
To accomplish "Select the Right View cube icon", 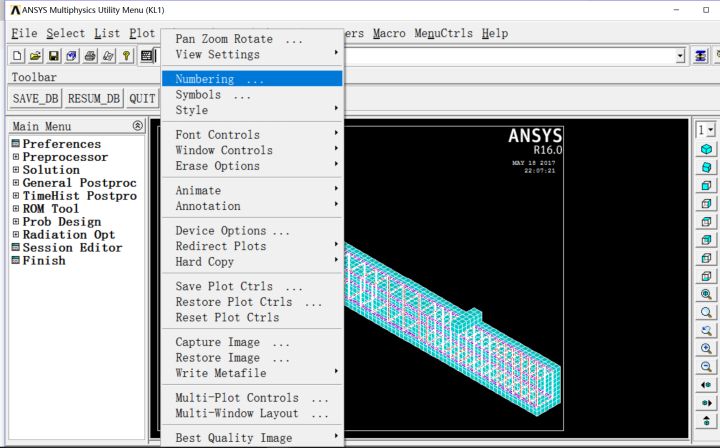I will pos(706,203).
